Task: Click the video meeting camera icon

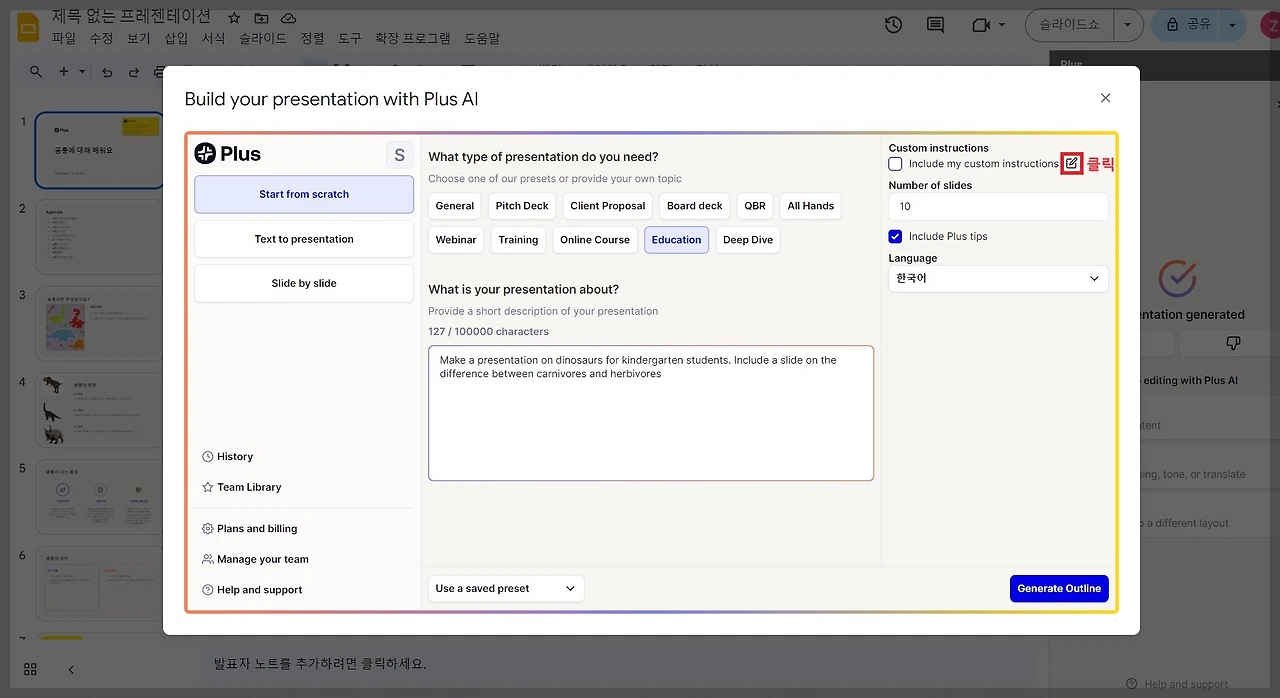Action: (980, 25)
